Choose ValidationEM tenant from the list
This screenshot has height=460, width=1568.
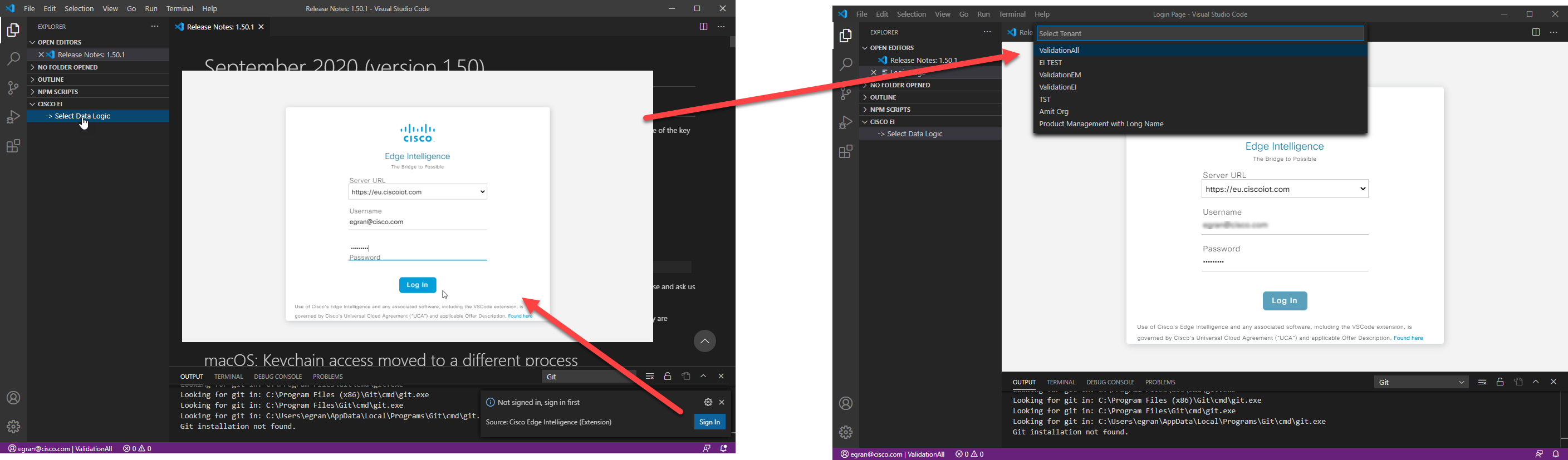1200,75
